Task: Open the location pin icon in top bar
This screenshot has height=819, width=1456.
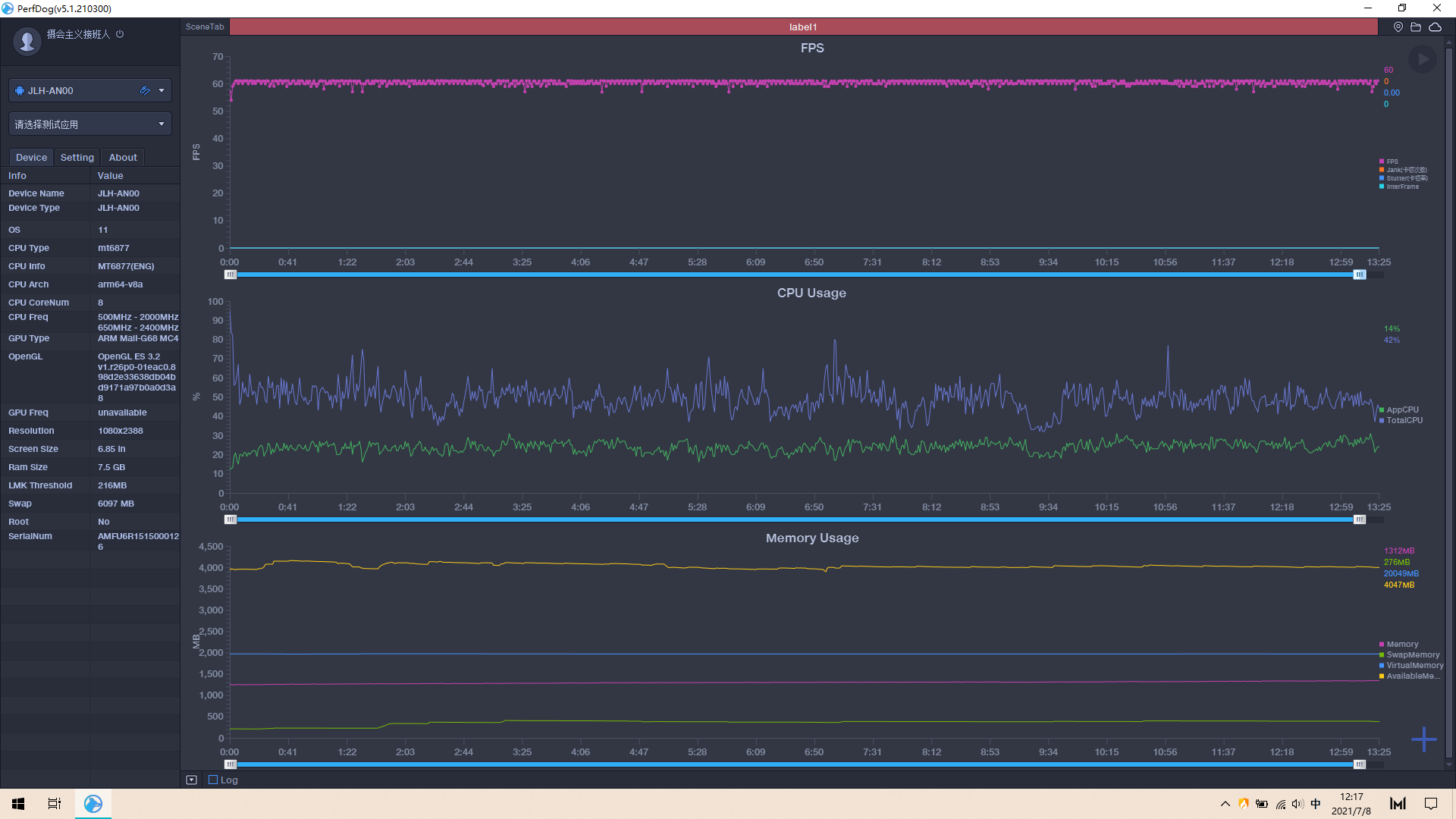Action: [x=1398, y=27]
